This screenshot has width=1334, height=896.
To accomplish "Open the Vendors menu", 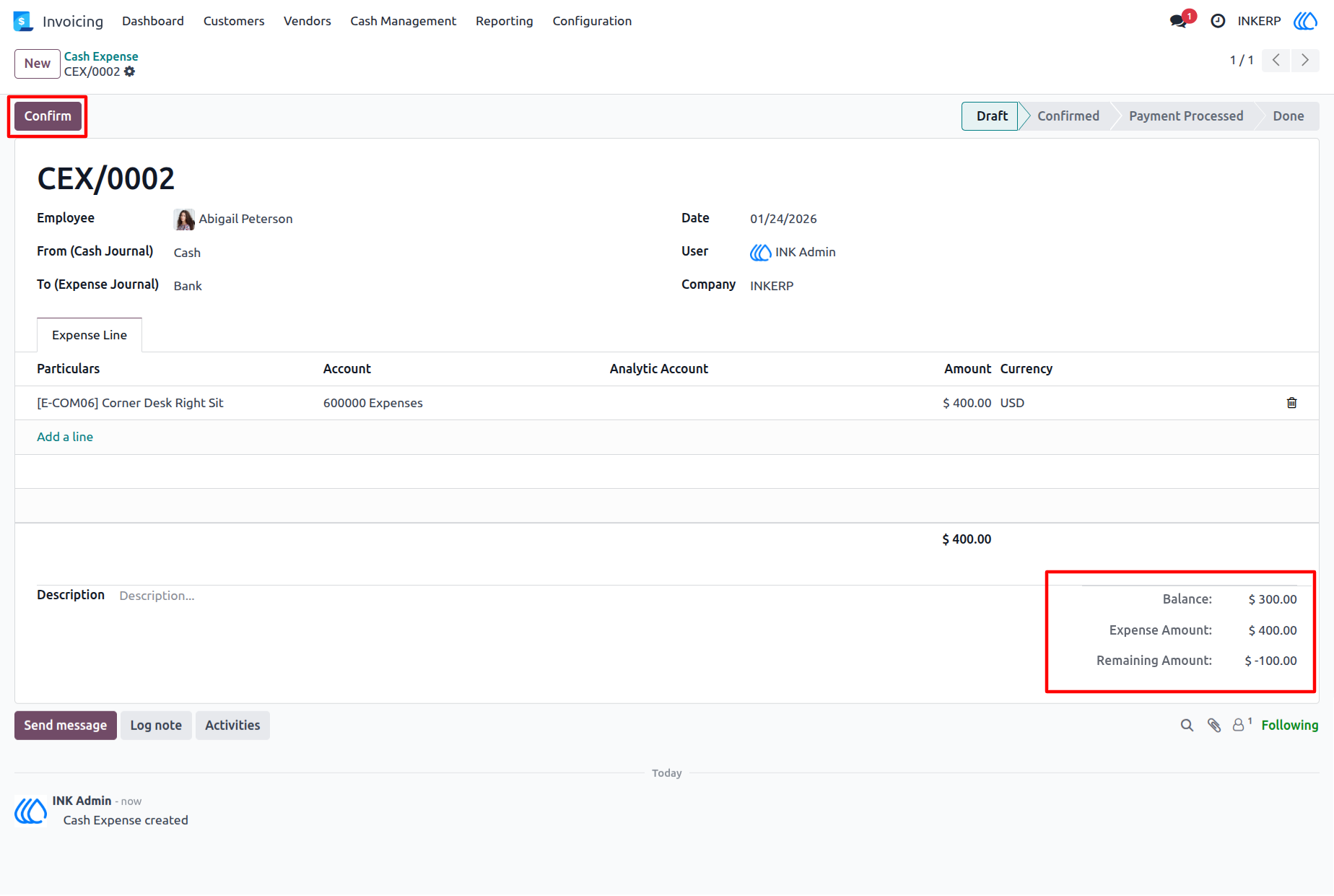I will [x=308, y=21].
